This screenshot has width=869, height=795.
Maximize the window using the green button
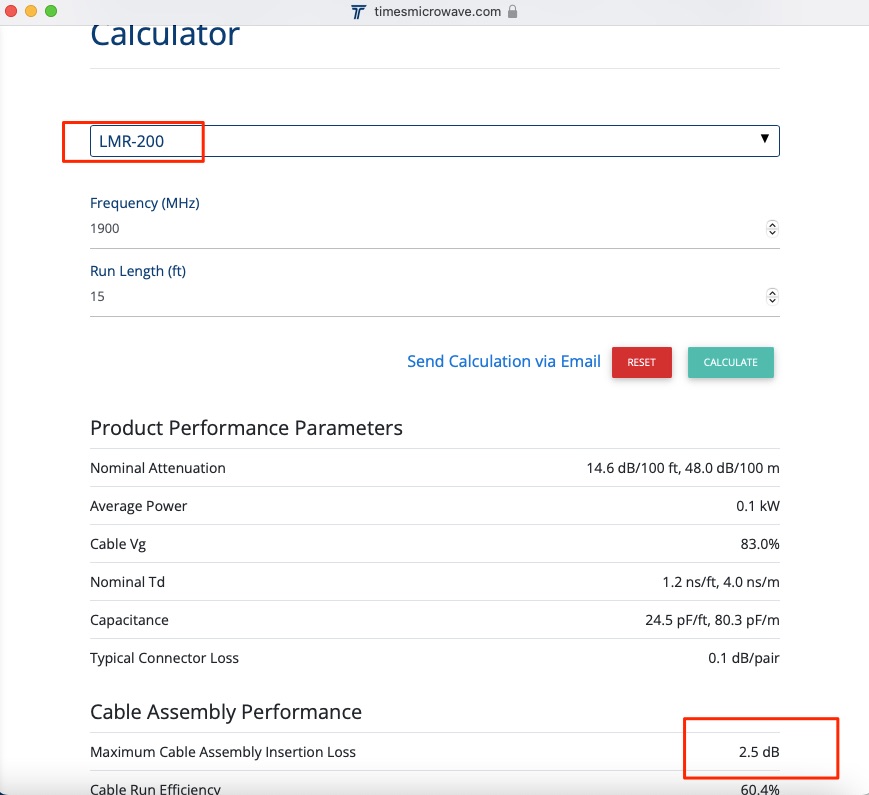point(51,11)
